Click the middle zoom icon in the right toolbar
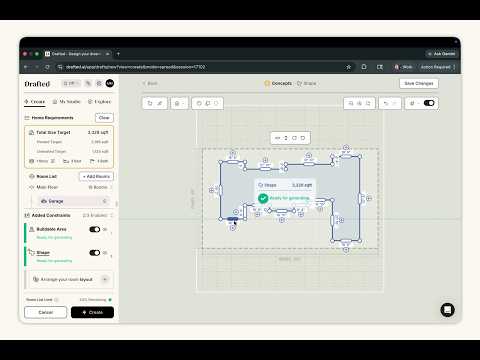480x360 pixels. tap(359, 103)
